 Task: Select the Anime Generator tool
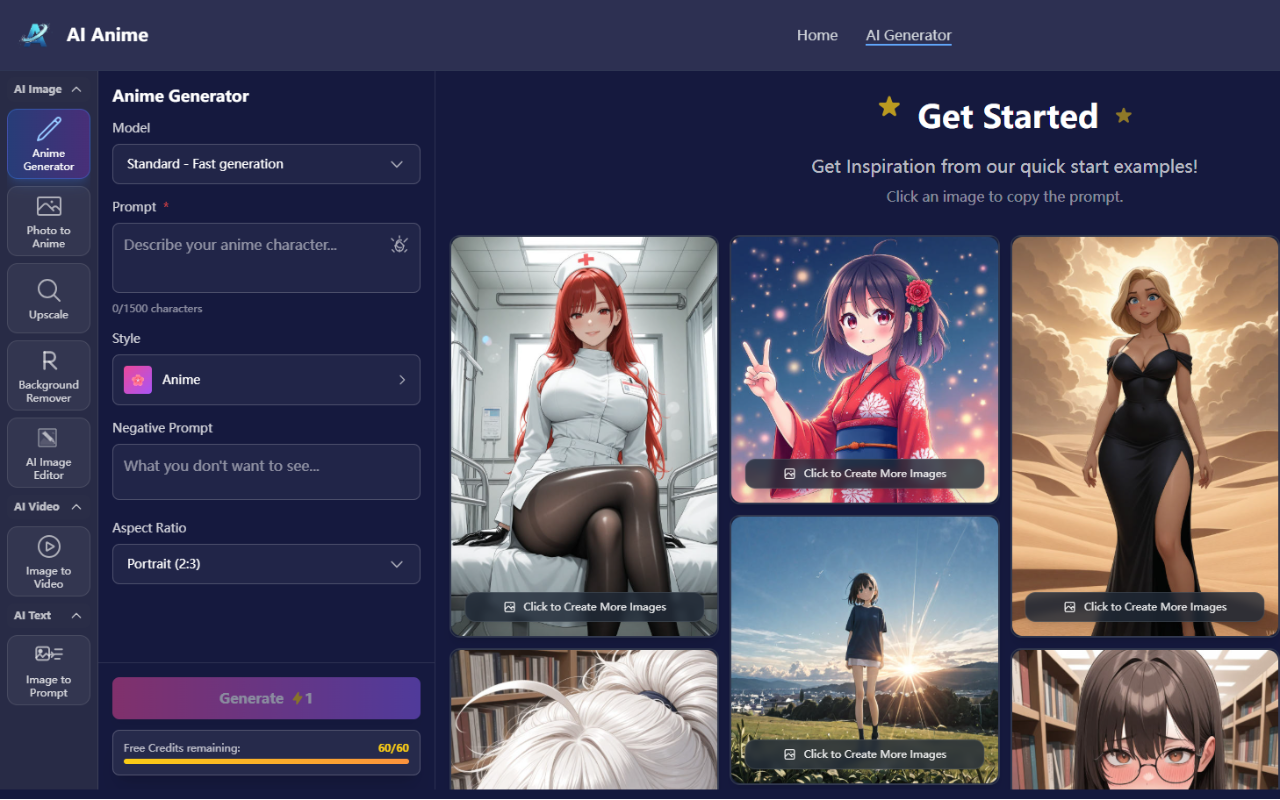[48, 144]
